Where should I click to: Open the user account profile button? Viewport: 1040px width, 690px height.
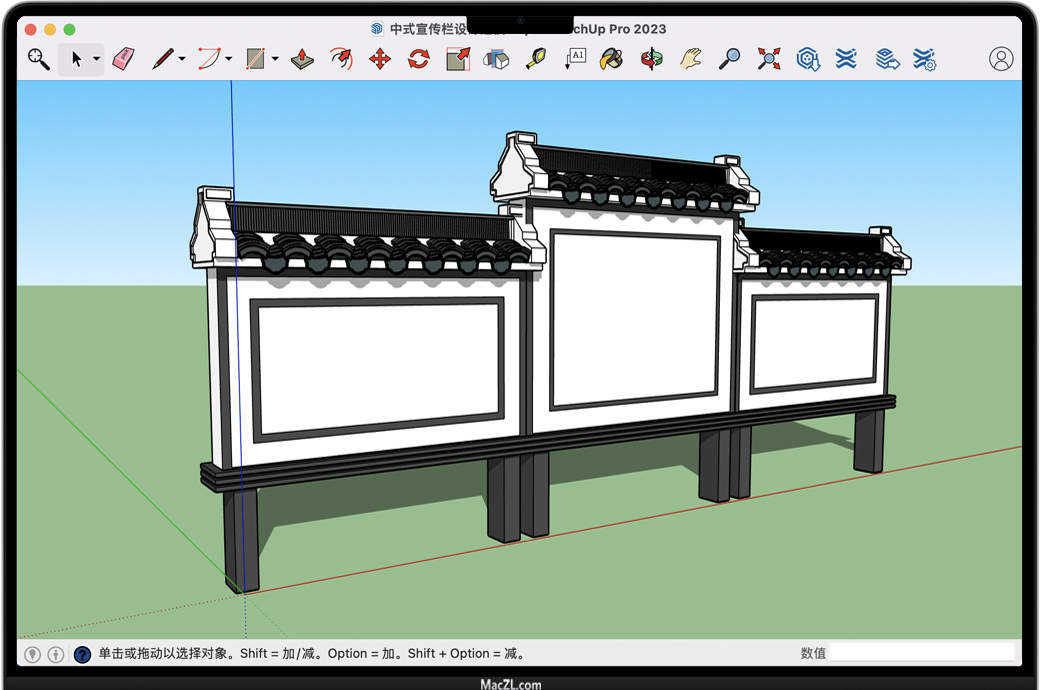(x=1001, y=59)
